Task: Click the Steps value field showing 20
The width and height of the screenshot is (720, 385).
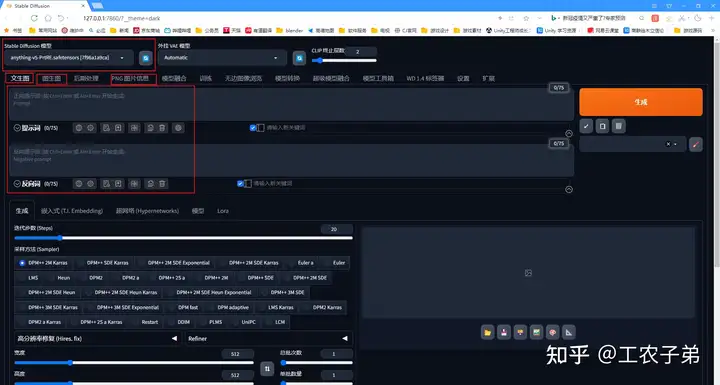Action: click(336, 229)
